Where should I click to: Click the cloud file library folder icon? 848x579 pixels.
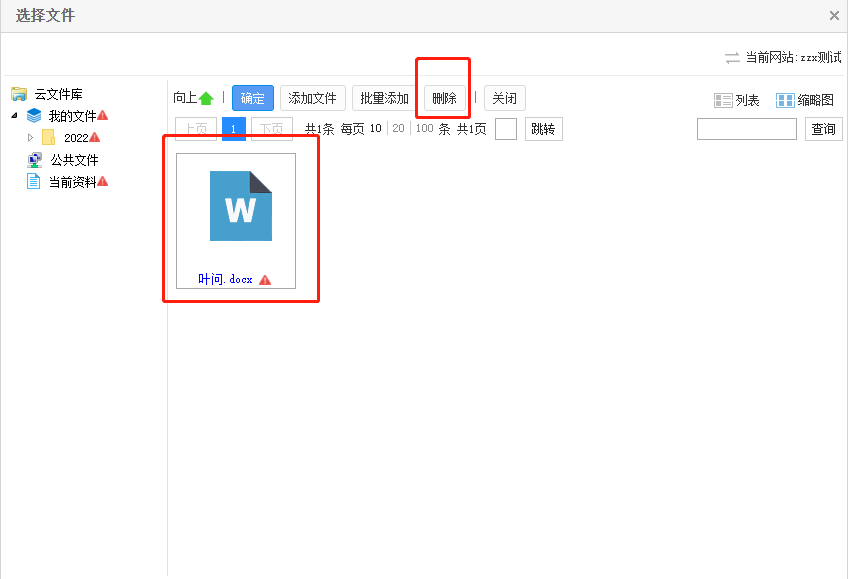(19, 94)
